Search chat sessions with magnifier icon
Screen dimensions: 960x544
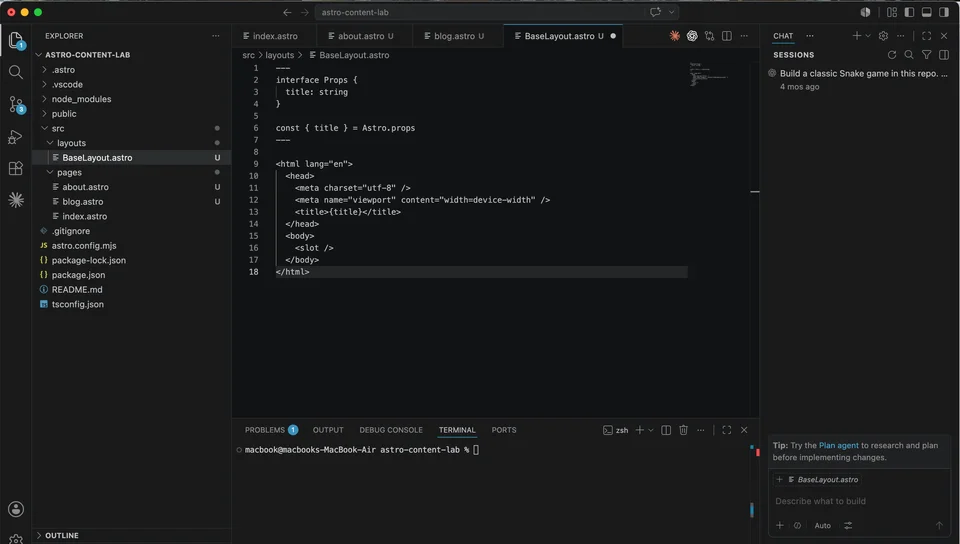click(909, 55)
